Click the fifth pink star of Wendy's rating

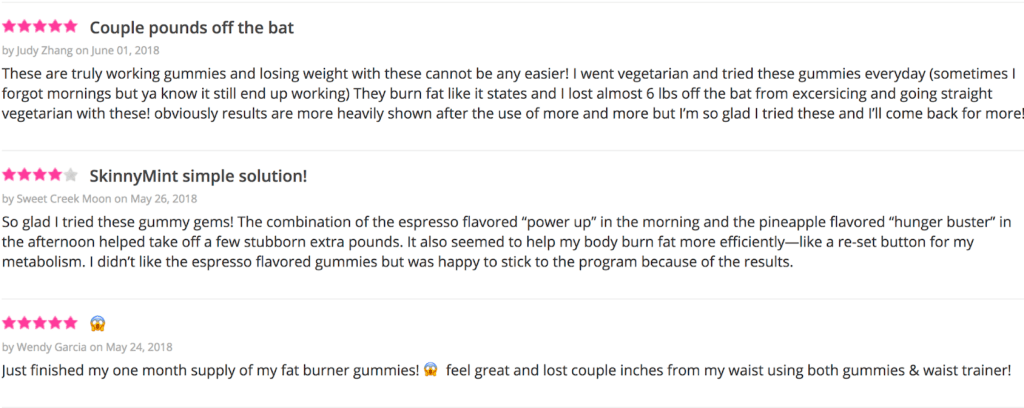point(71,322)
